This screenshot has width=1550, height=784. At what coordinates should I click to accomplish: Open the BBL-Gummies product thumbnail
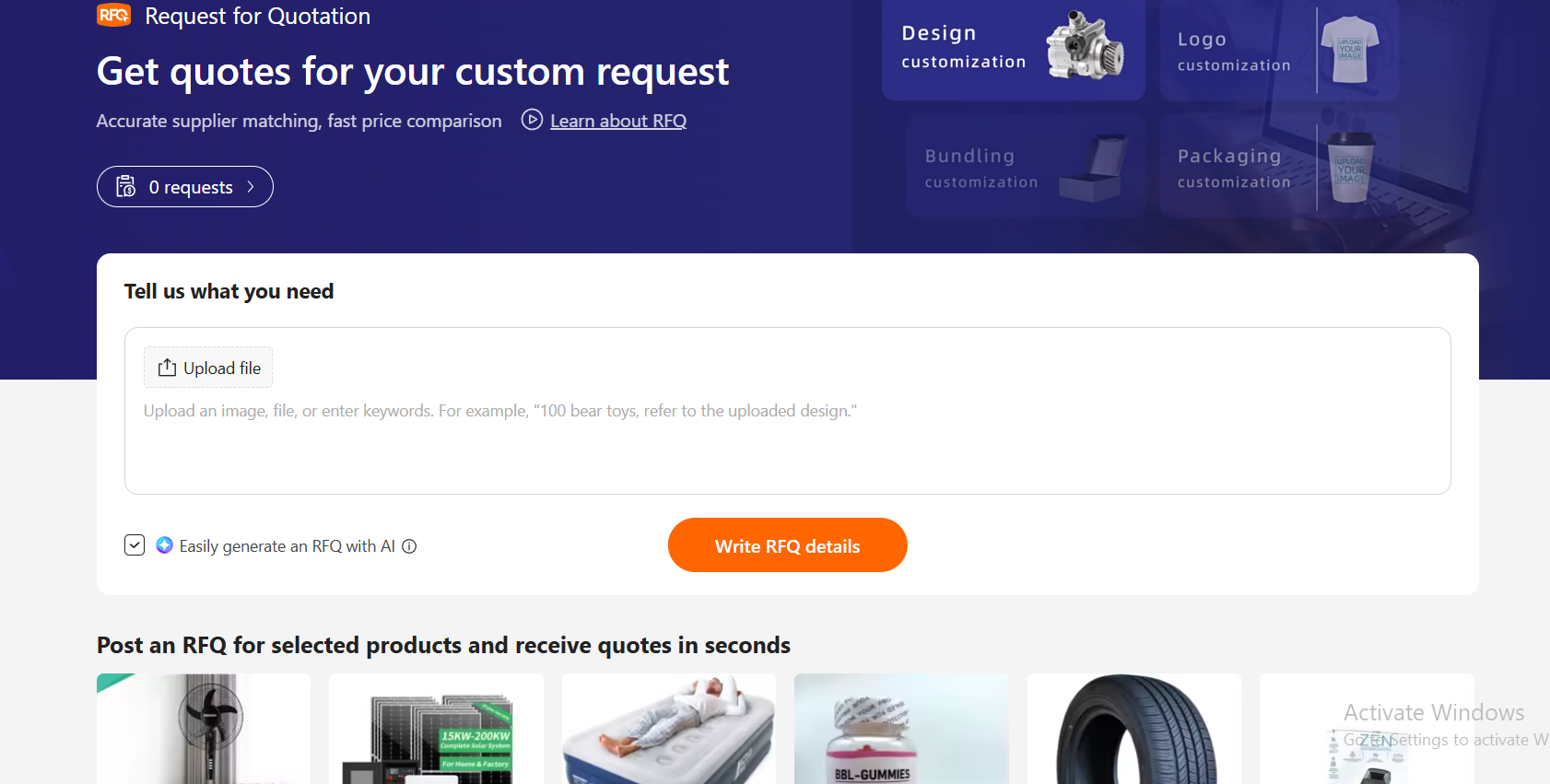tap(901, 729)
